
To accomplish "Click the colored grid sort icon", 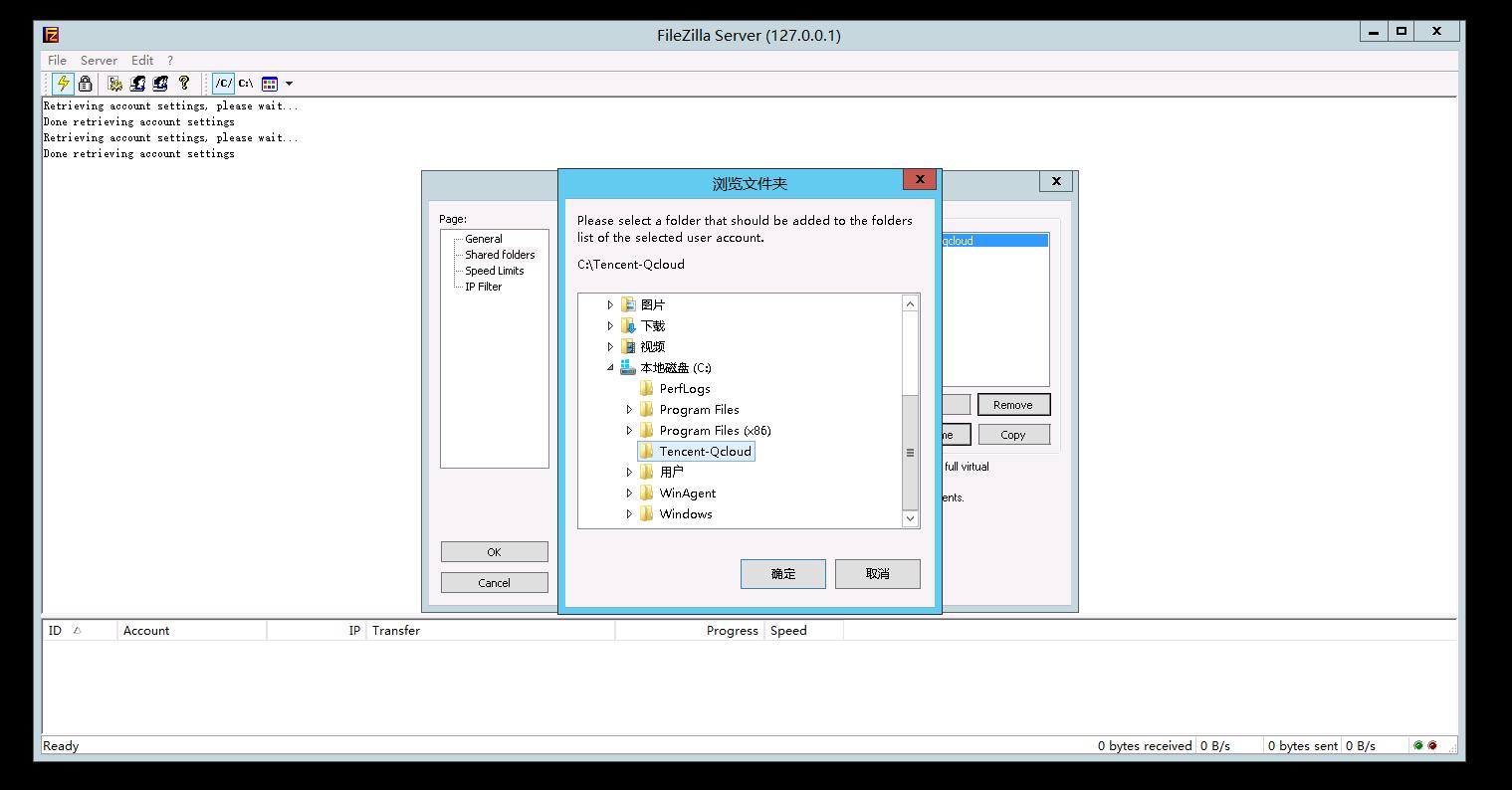I will tap(270, 84).
